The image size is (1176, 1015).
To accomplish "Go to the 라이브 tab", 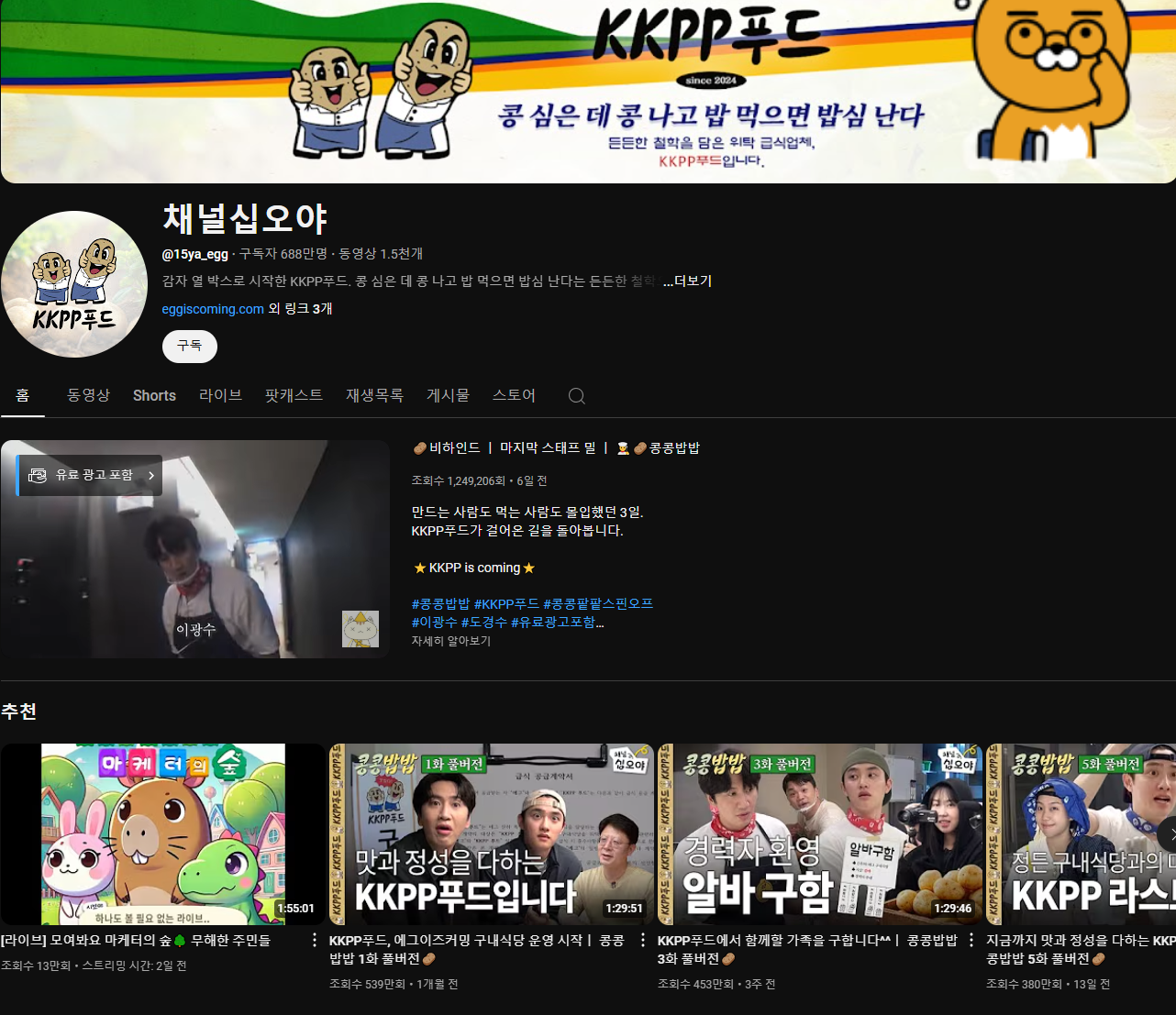I will pyautogui.click(x=220, y=395).
